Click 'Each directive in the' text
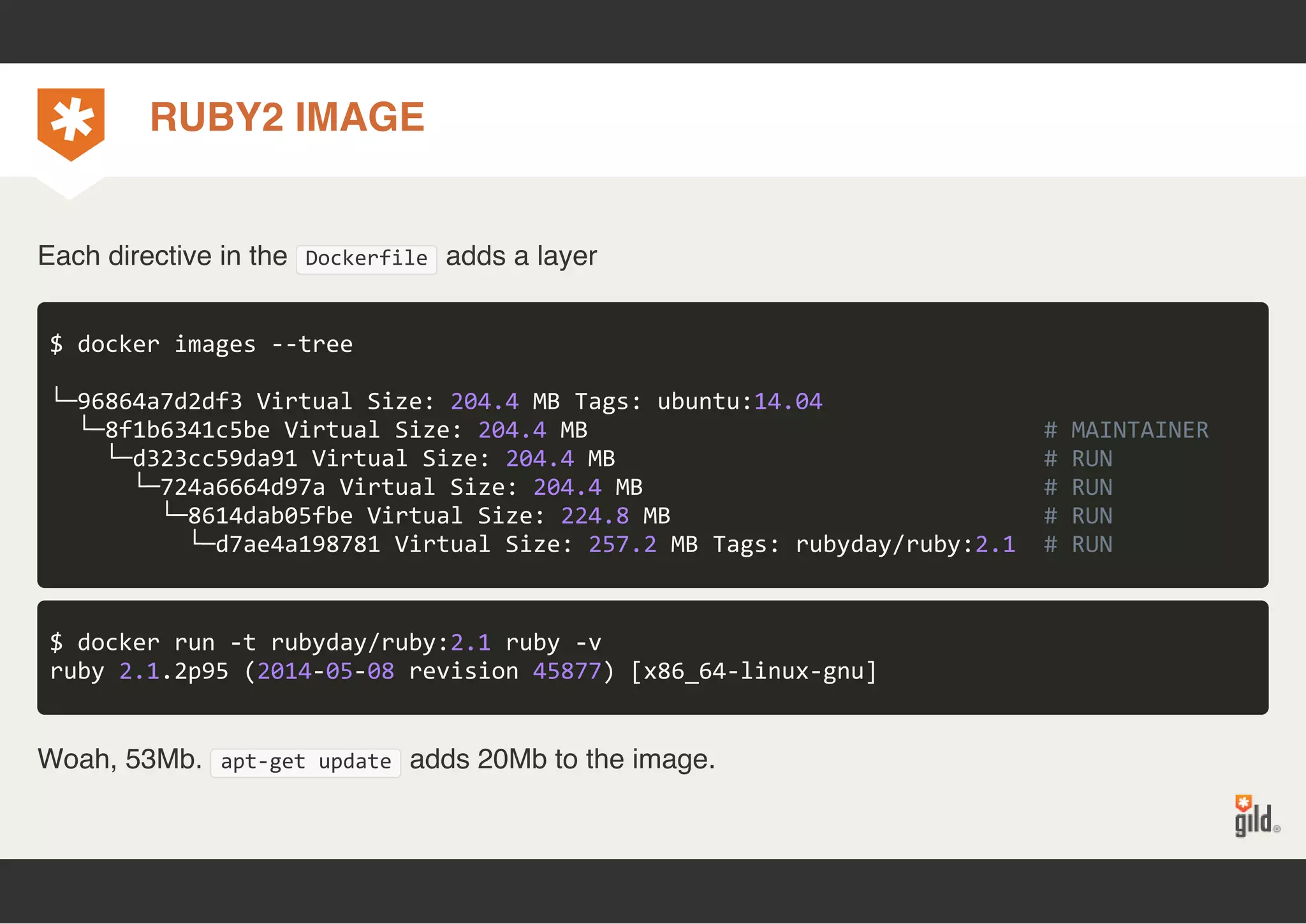Screen dimensions: 1306x924 tap(163, 256)
